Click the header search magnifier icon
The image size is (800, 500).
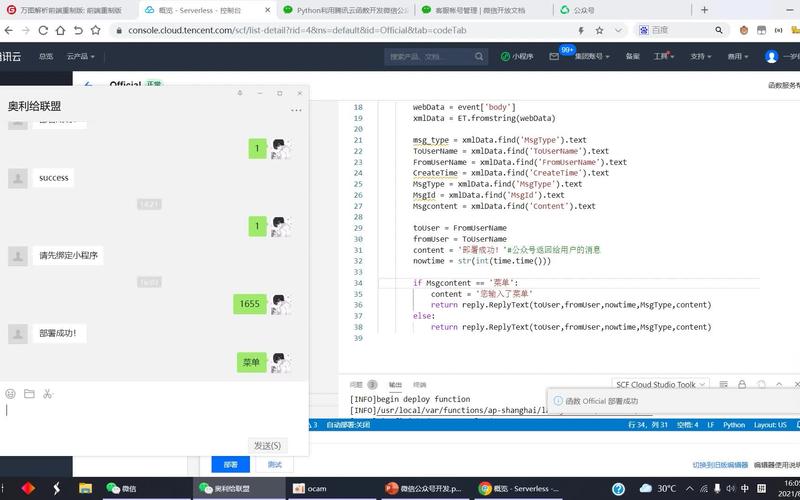point(479,57)
